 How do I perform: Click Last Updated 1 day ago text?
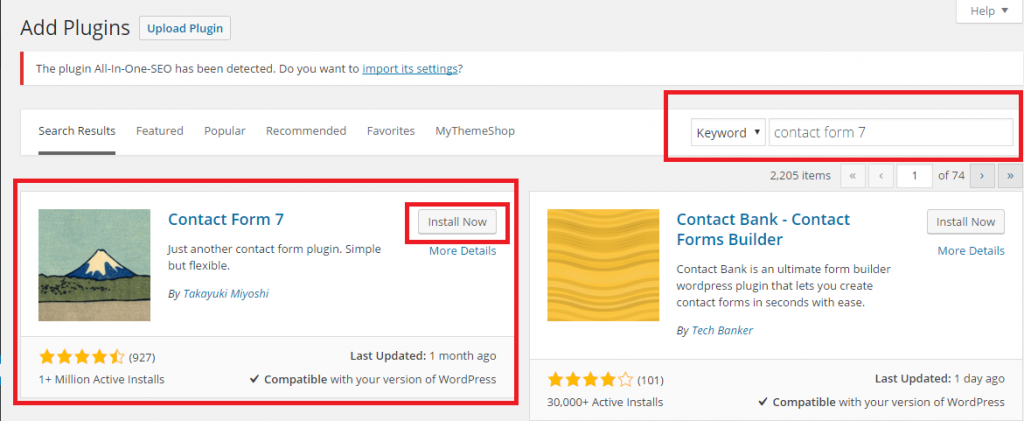coord(939,379)
